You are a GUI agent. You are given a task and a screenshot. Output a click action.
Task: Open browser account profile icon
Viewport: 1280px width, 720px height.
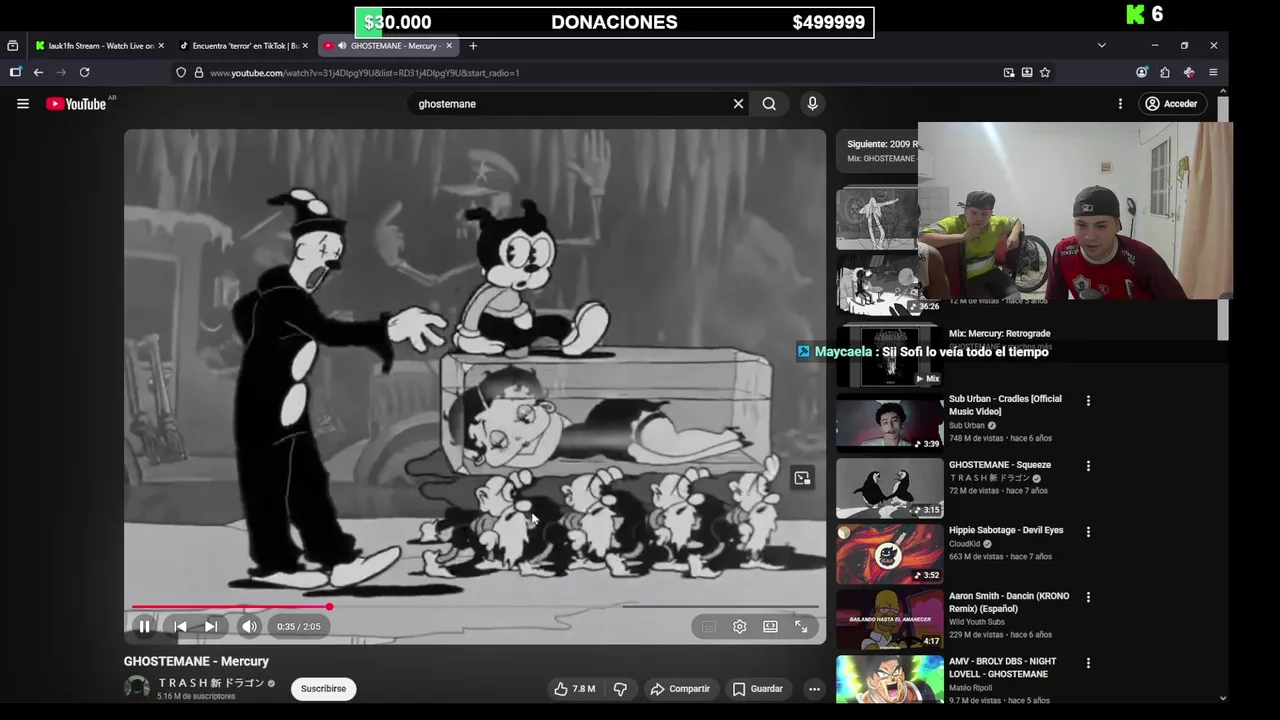pos(1142,72)
